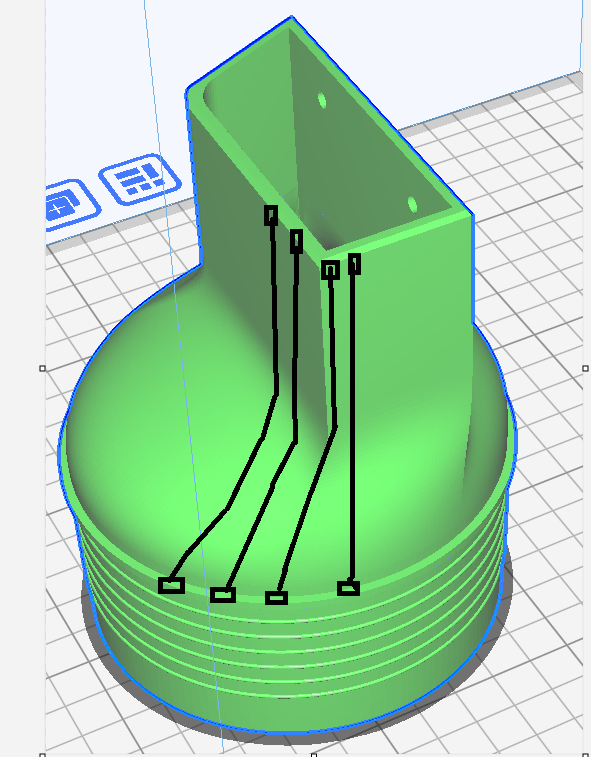Click the rightmost upper marker box on the bracket
This screenshot has height=757, width=591.
pos(354,264)
